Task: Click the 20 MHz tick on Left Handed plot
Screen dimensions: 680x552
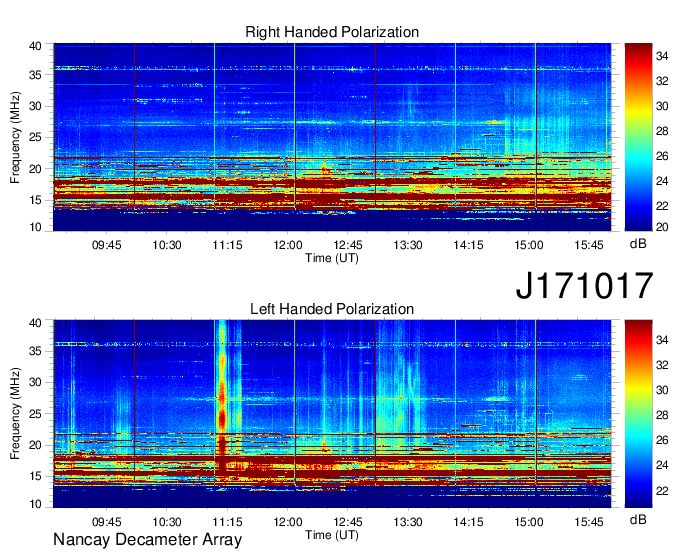Action: [35, 445]
